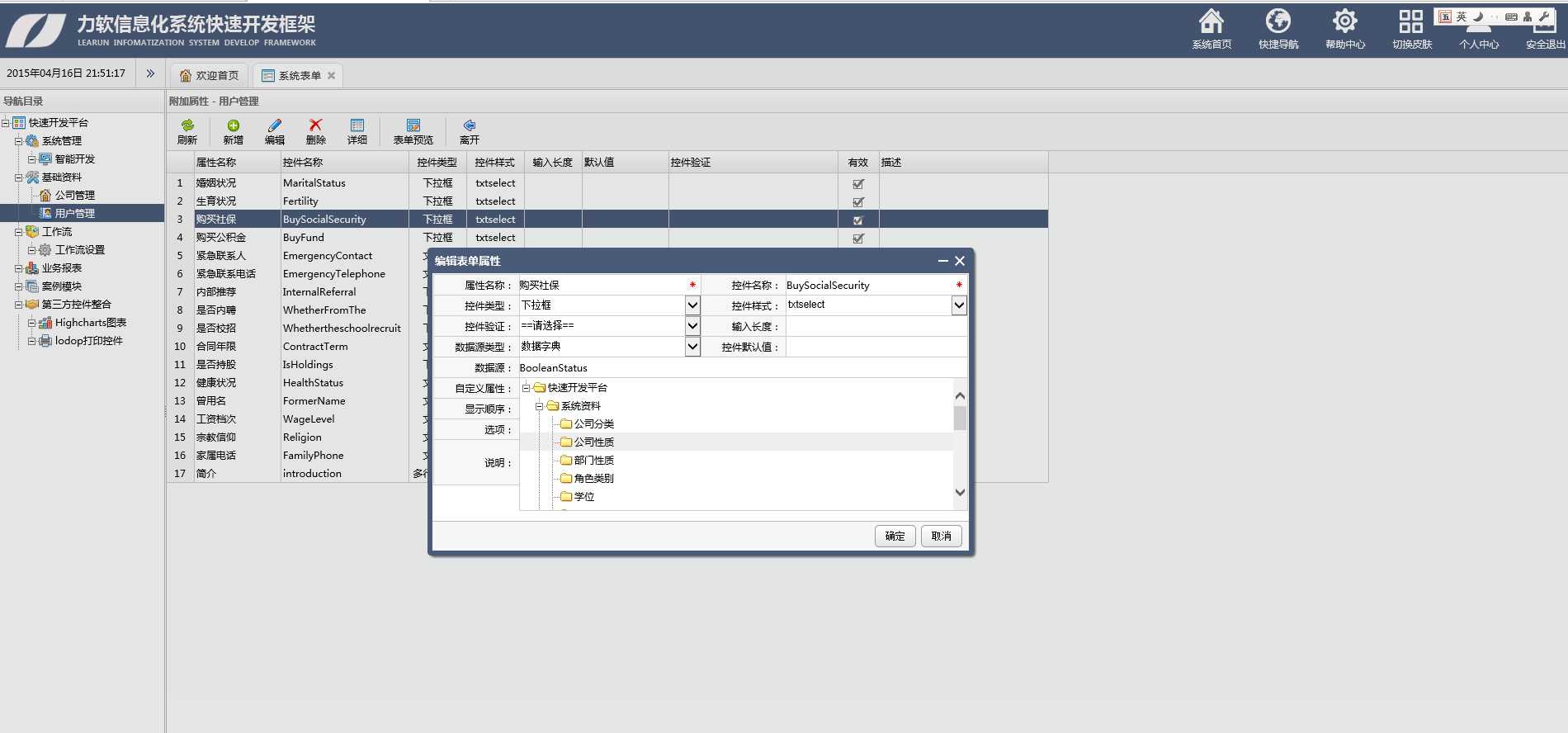Expand the 案例模块 tree node

tap(18, 286)
